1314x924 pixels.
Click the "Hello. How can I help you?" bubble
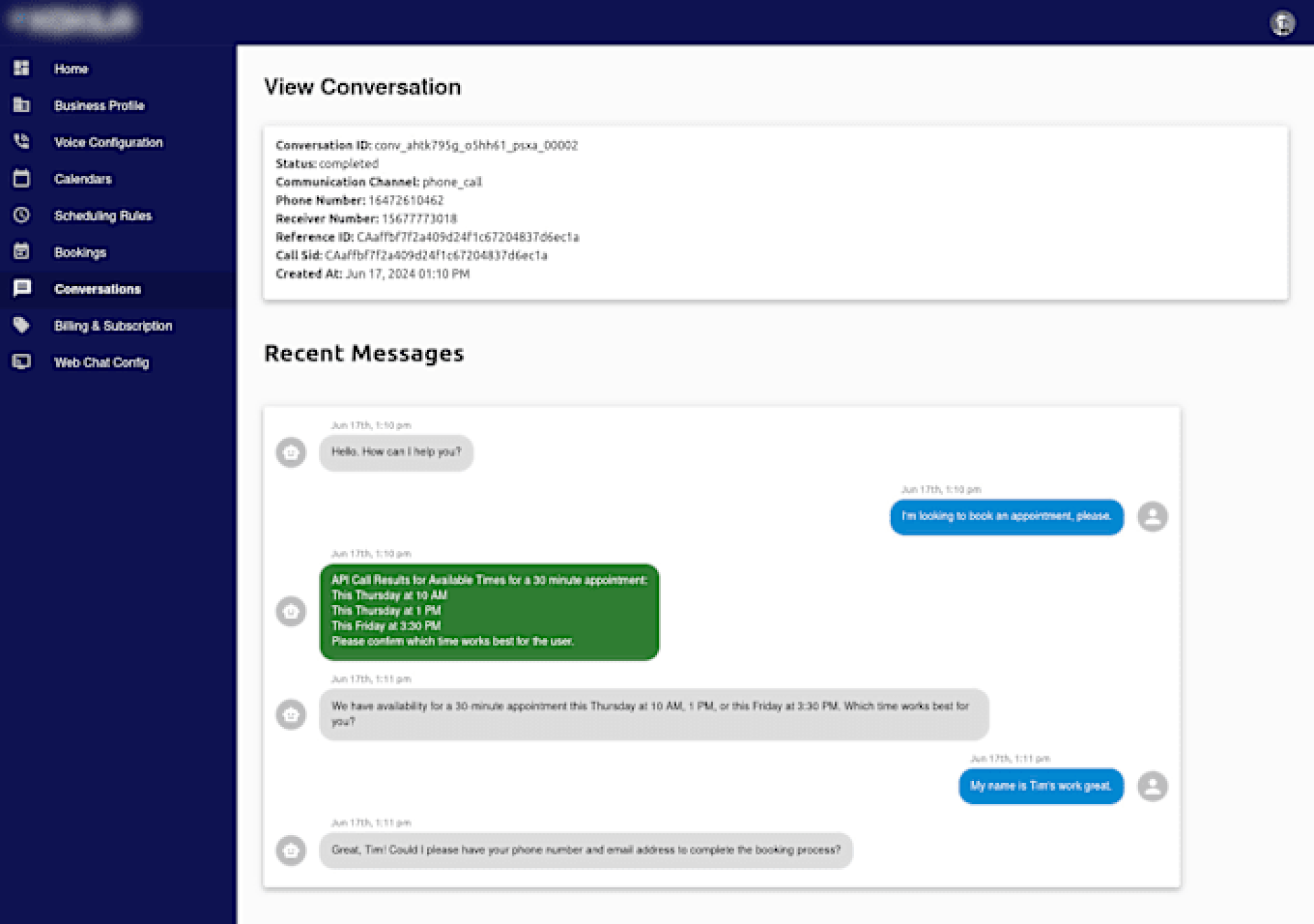coord(396,452)
